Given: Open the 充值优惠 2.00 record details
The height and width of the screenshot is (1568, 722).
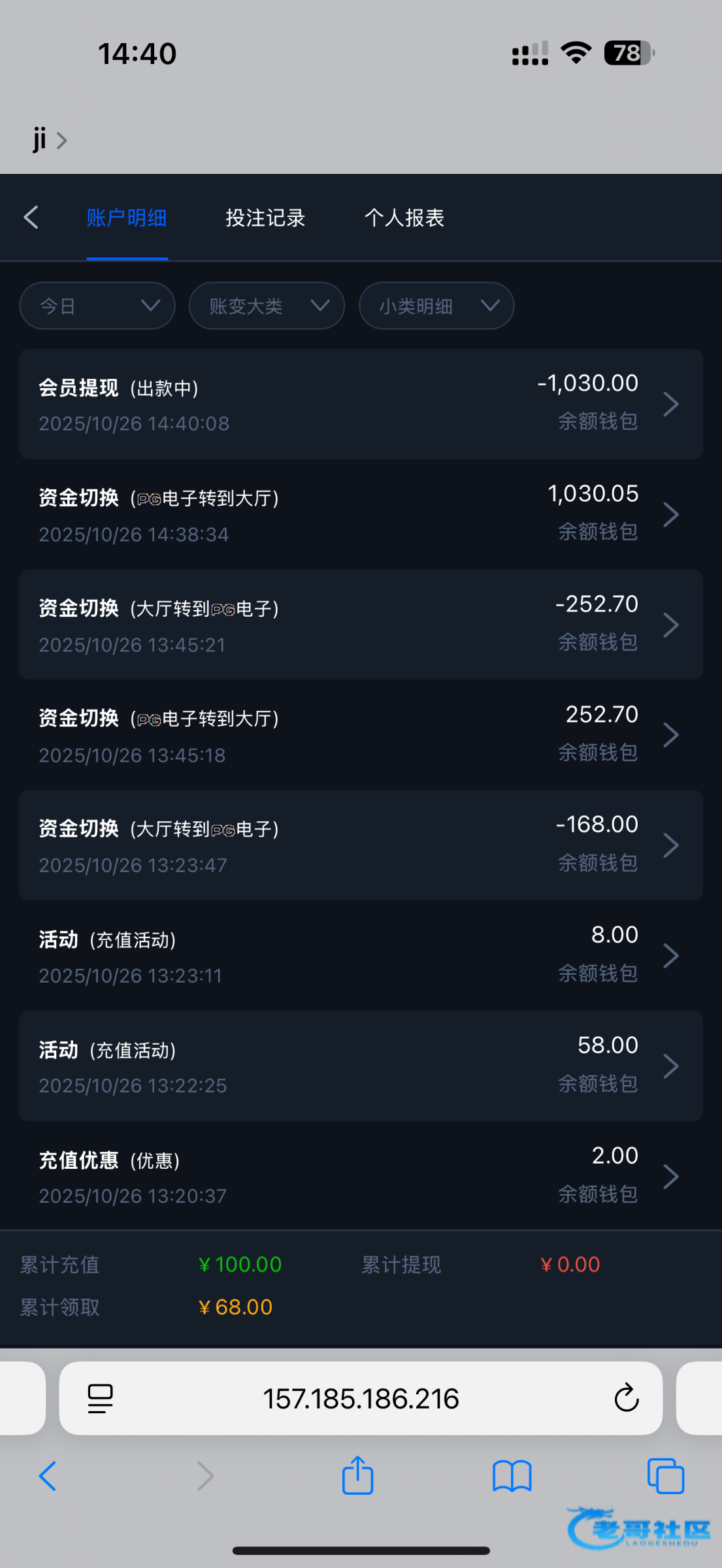Looking at the screenshot, I should (x=361, y=1176).
